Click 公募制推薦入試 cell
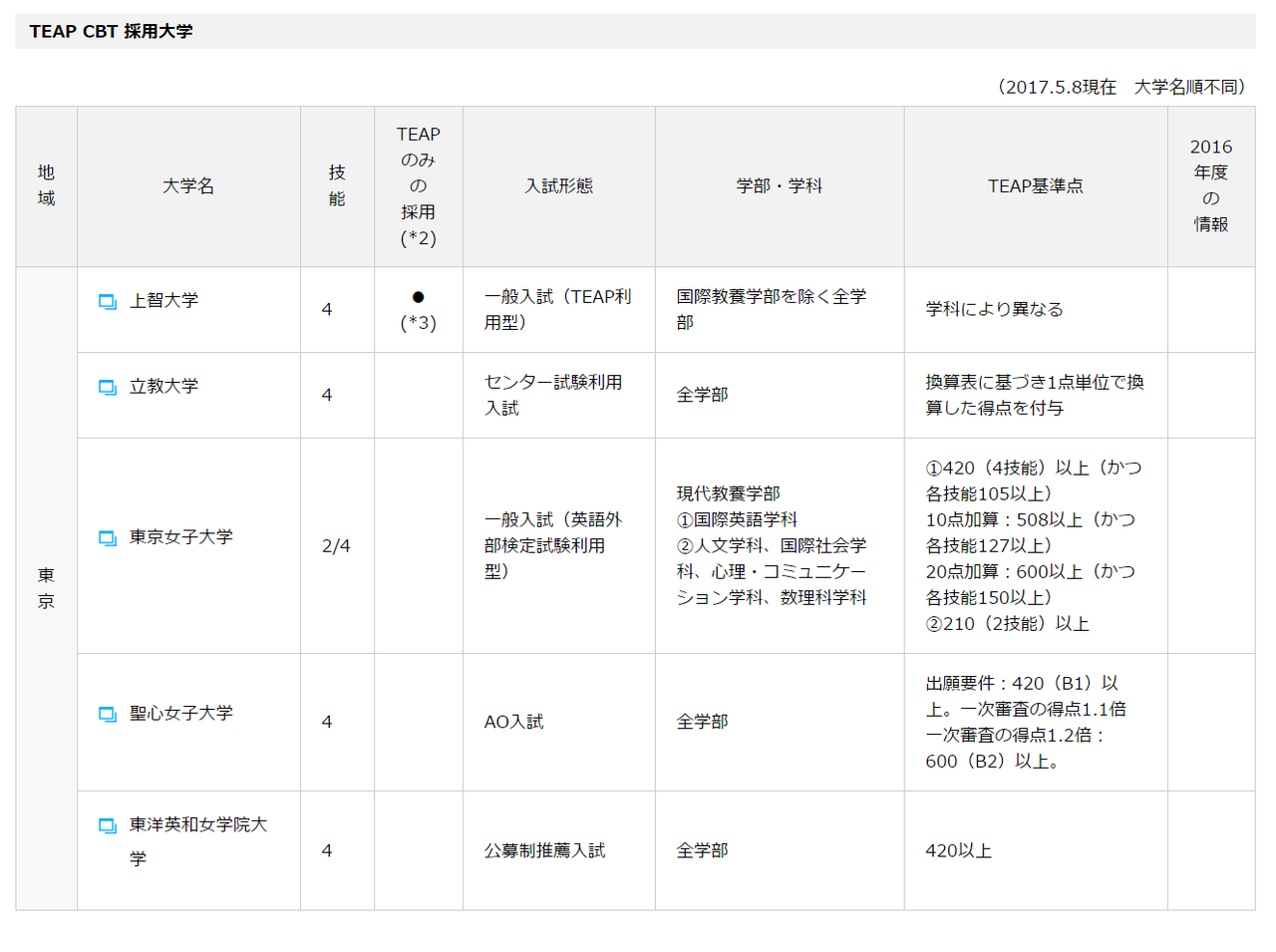 click(x=559, y=850)
